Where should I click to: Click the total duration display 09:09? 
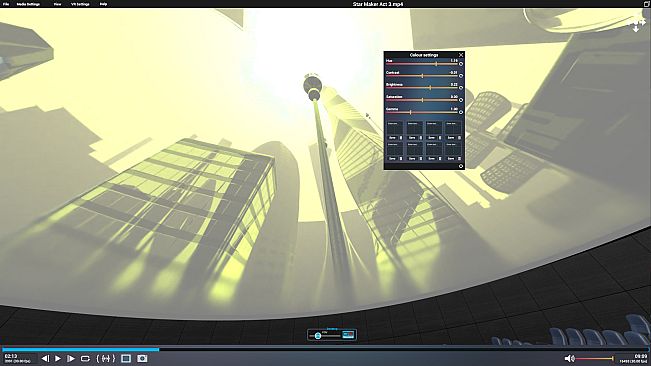click(641, 356)
